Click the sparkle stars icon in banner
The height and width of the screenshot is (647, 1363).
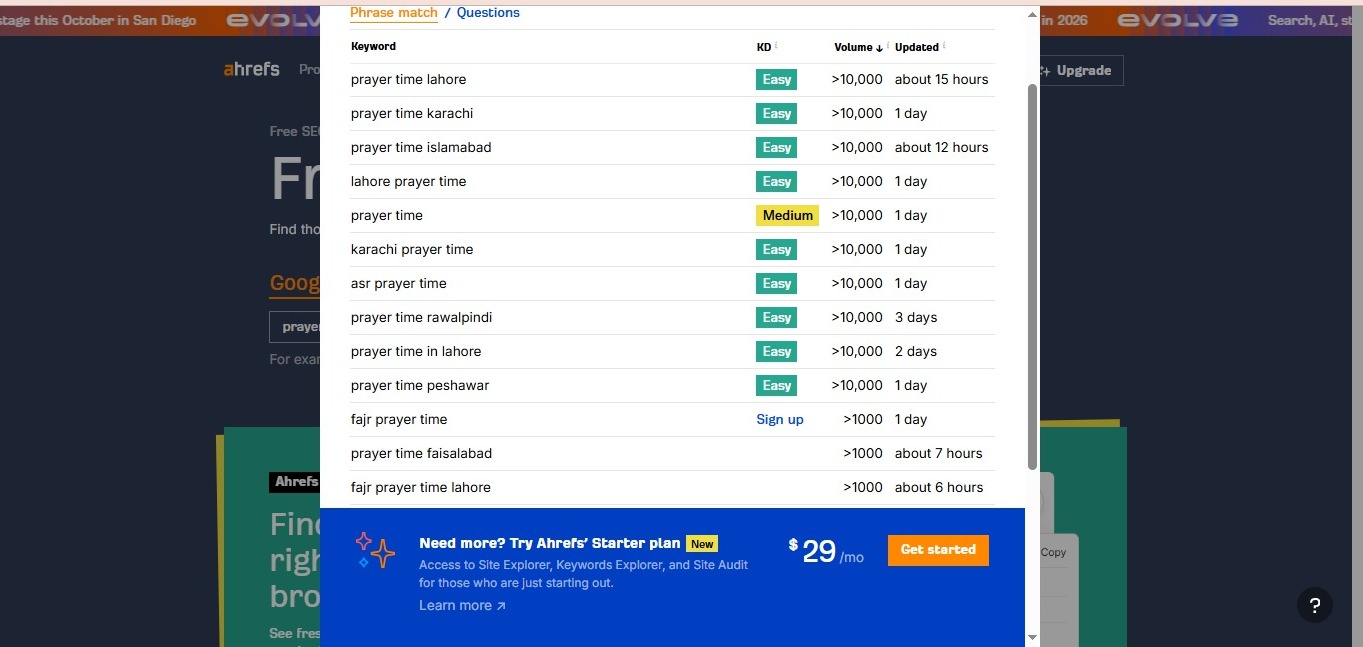[375, 551]
